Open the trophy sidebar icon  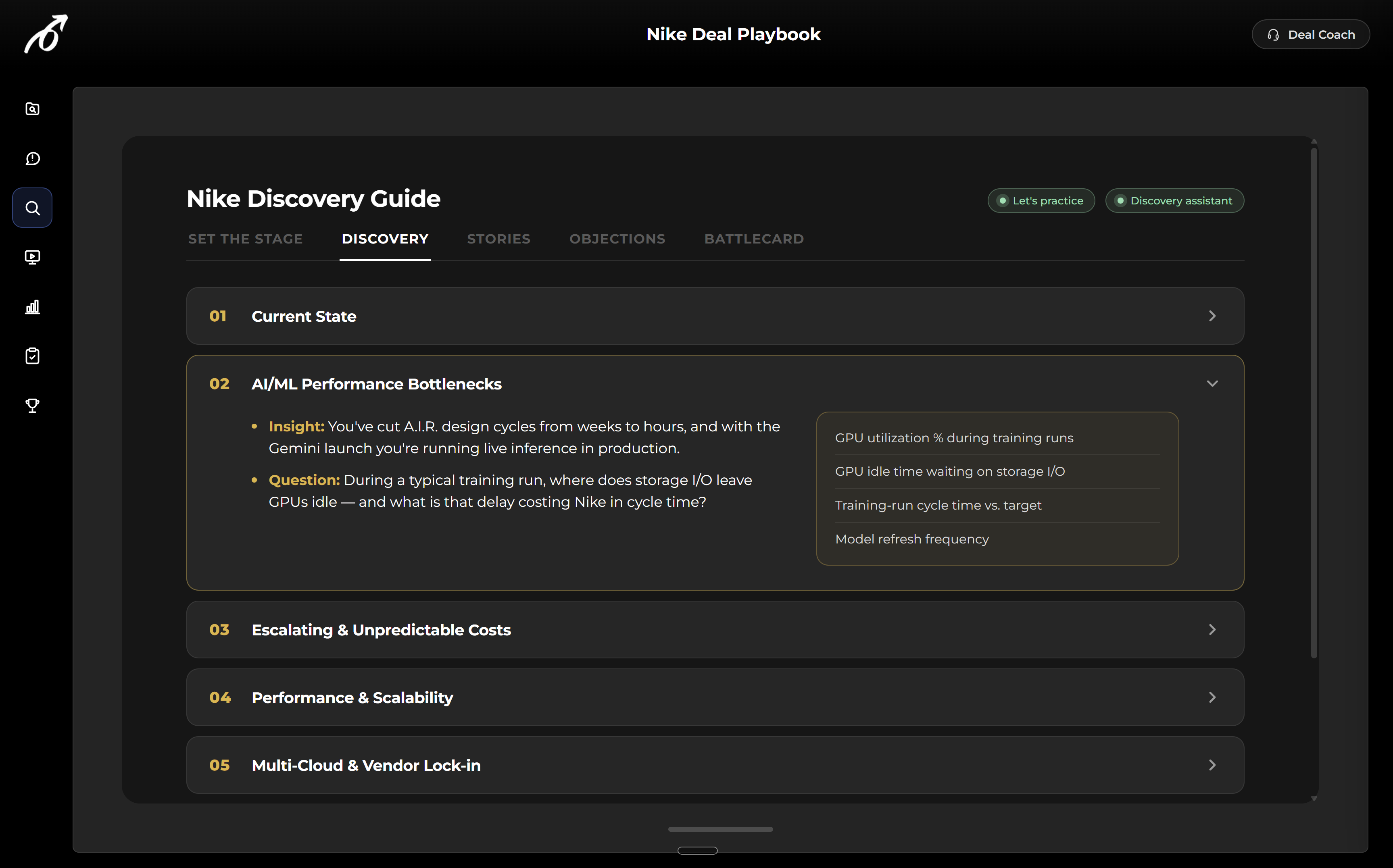tap(33, 405)
